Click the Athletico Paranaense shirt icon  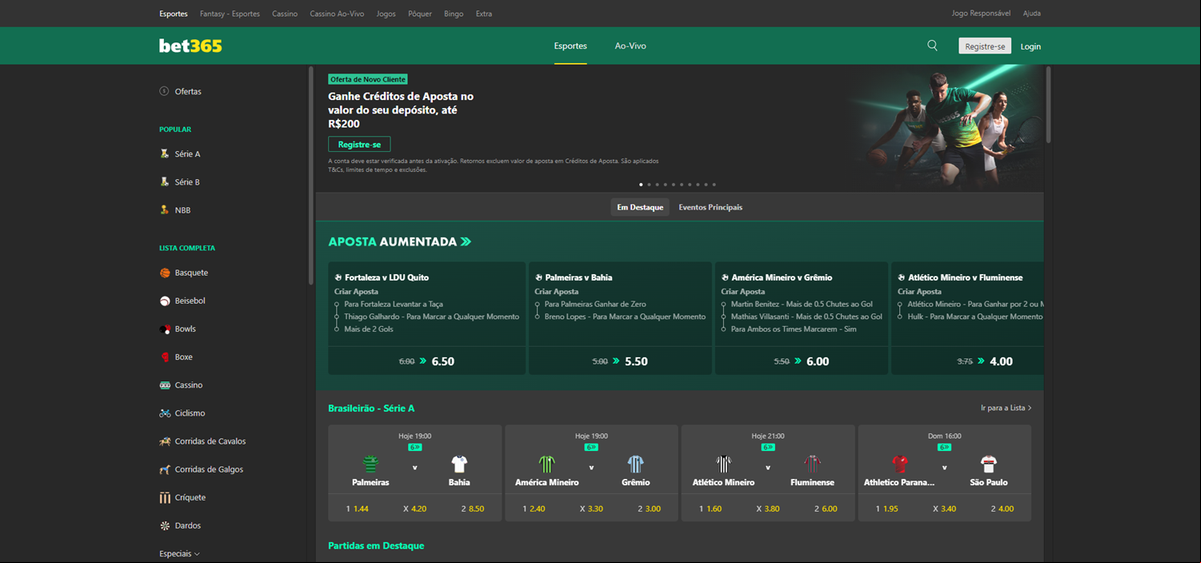(900, 464)
